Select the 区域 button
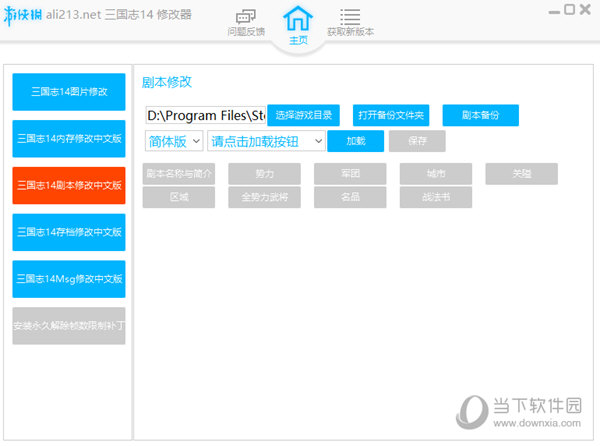Screen dimensions: 600x446 [179, 197]
